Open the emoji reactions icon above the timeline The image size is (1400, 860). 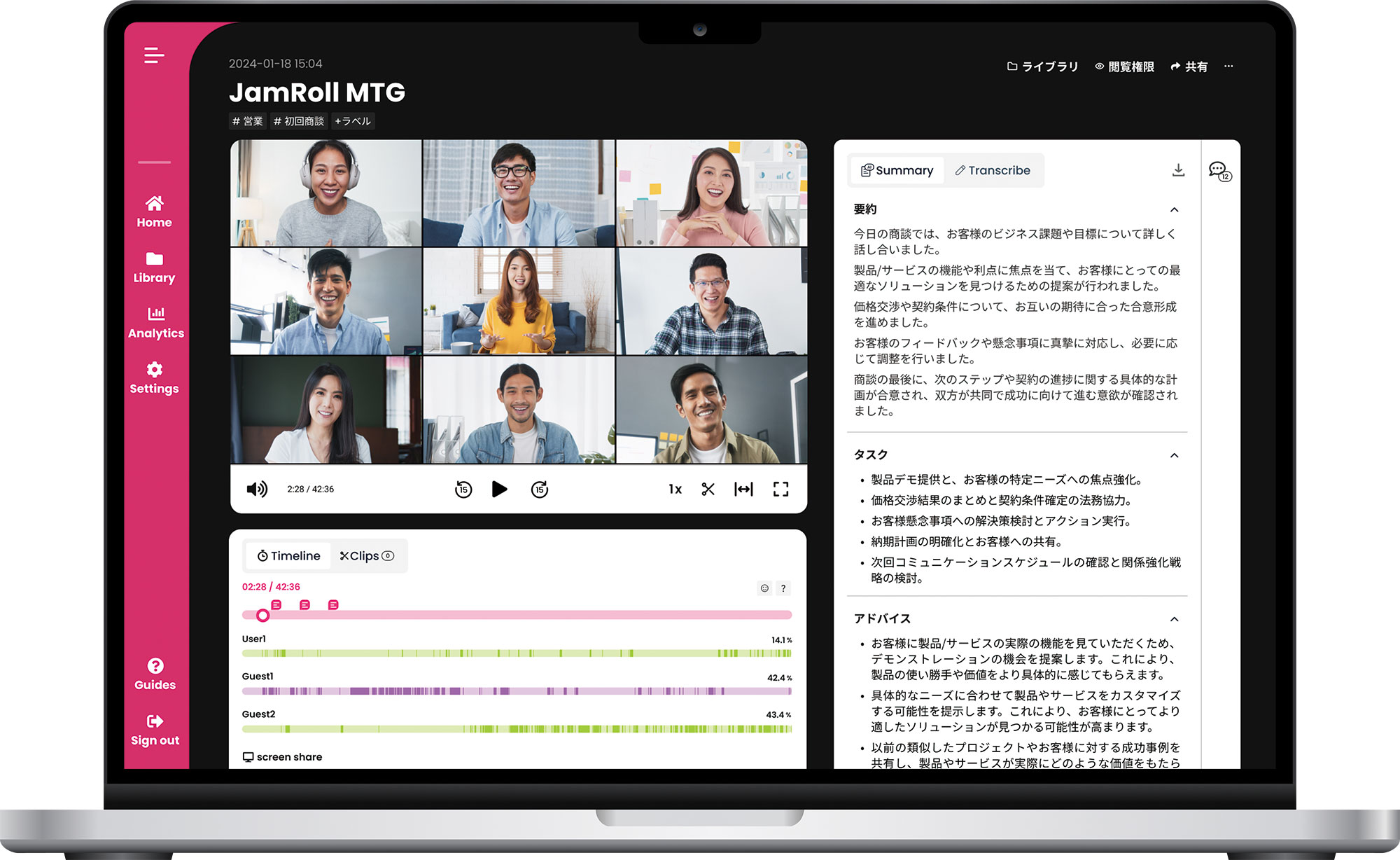point(763,588)
